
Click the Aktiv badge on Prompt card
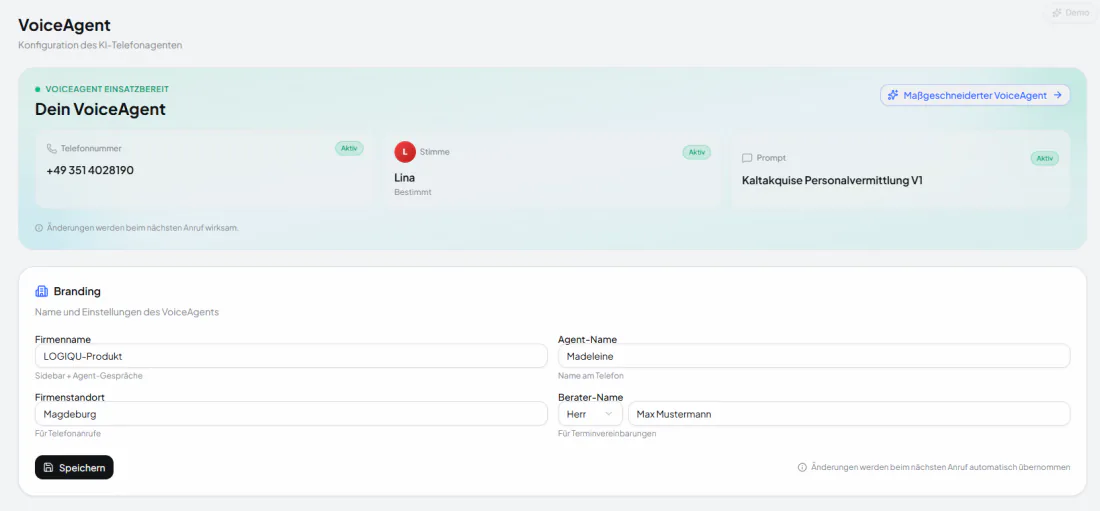pyautogui.click(x=1045, y=159)
